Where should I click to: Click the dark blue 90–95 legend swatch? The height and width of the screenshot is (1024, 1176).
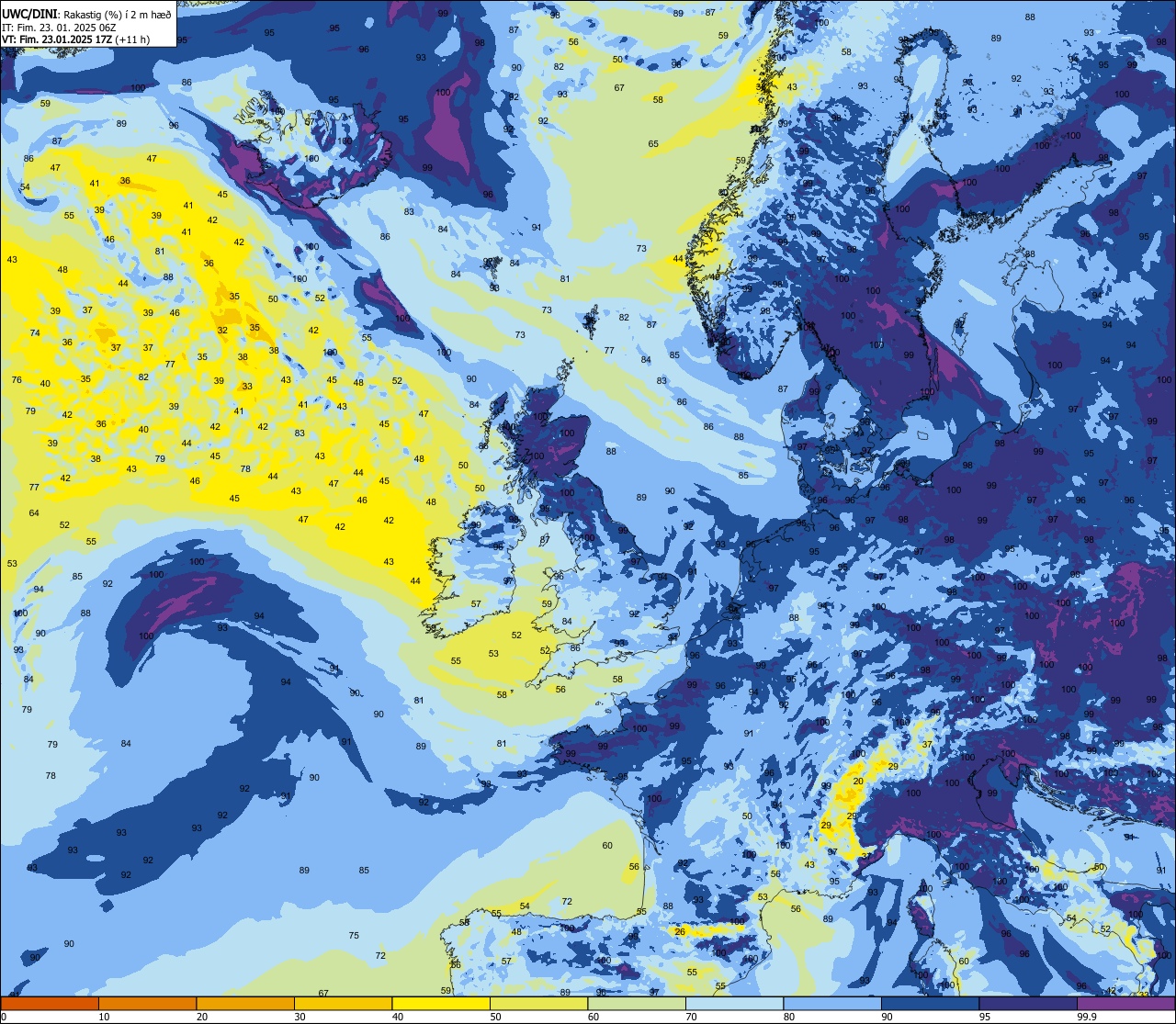[x=930, y=1003]
